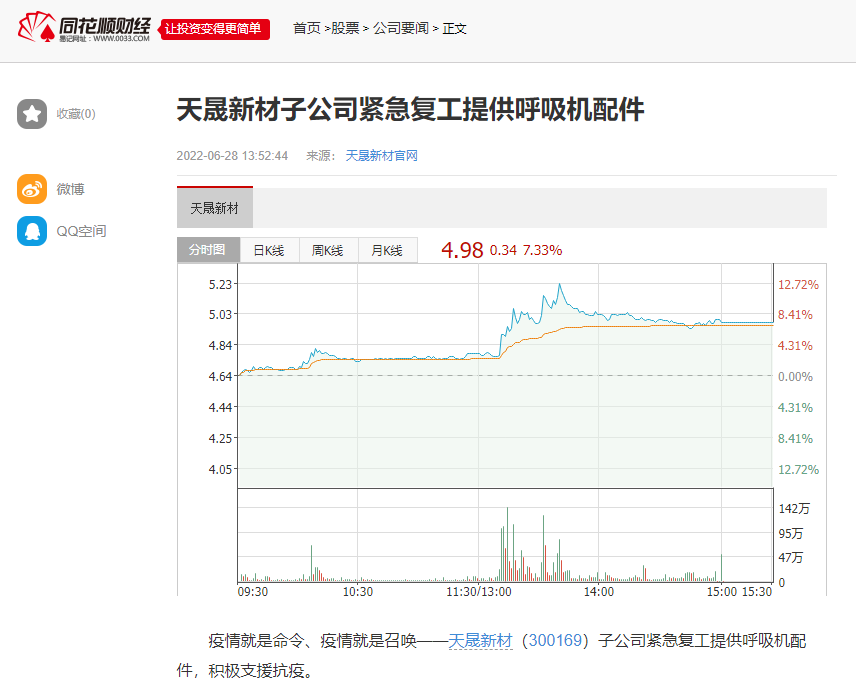
Task: Click the price peak on intraday chart
Action: [x=560, y=284]
